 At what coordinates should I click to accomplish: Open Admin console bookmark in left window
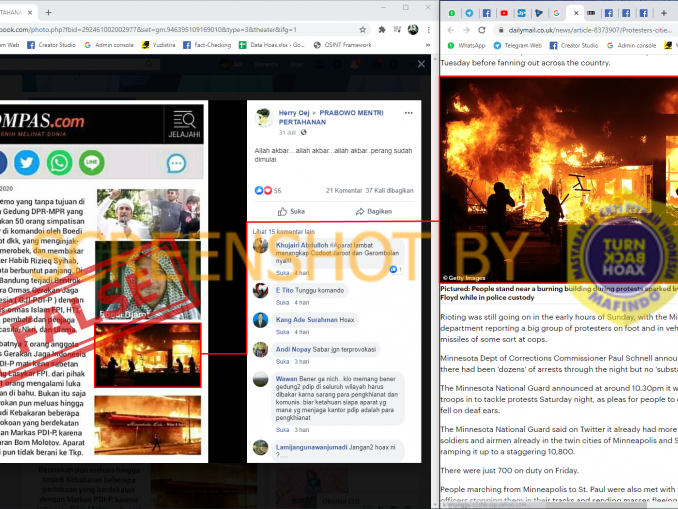[109, 45]
